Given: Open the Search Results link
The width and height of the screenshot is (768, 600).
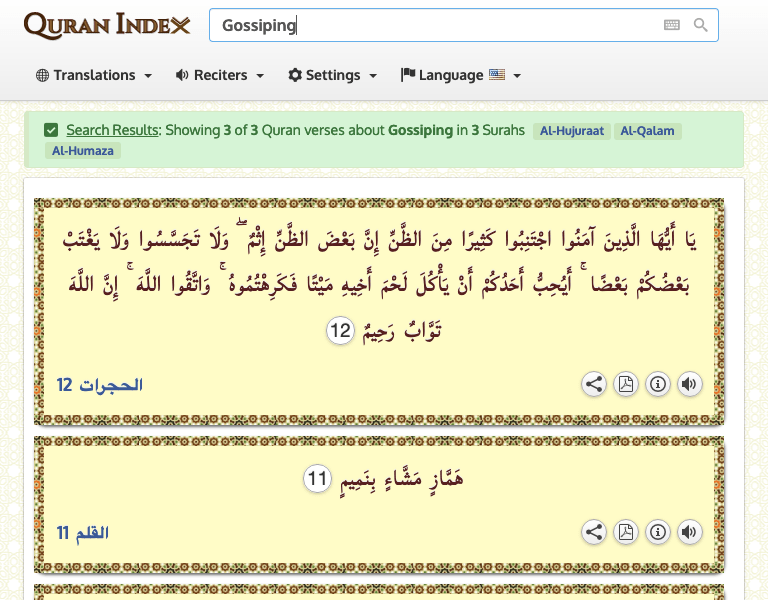Looking at the screenshot, I should pos(112,130).
